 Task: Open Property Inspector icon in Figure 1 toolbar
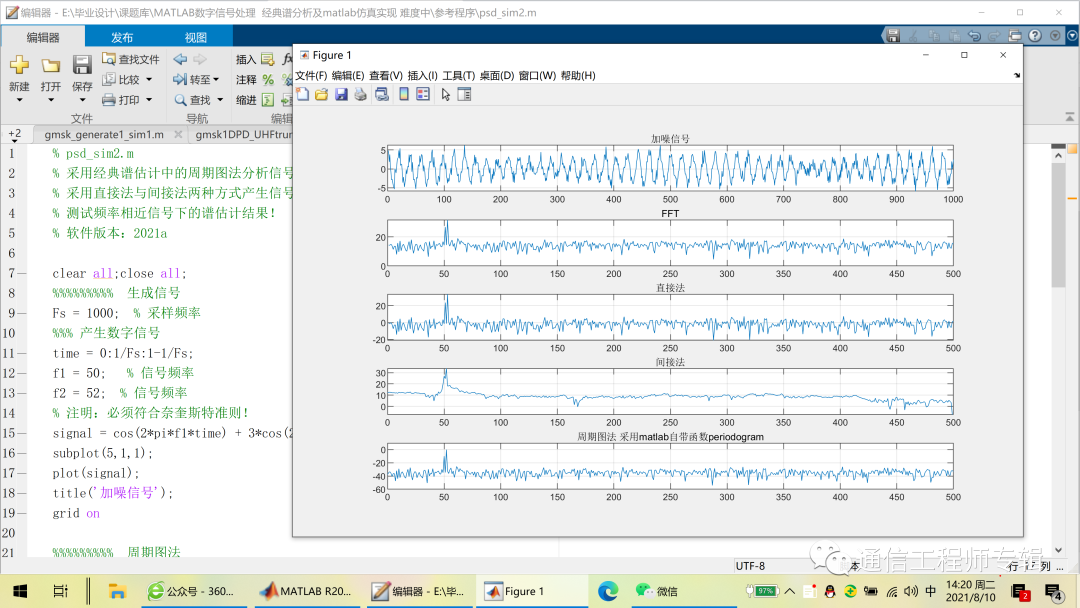[465, 94]
